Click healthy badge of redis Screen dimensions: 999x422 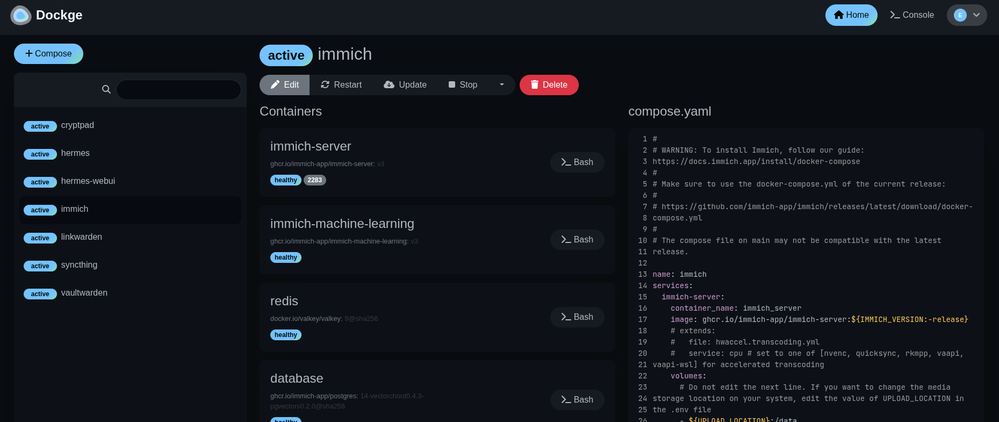coord(285,335)
